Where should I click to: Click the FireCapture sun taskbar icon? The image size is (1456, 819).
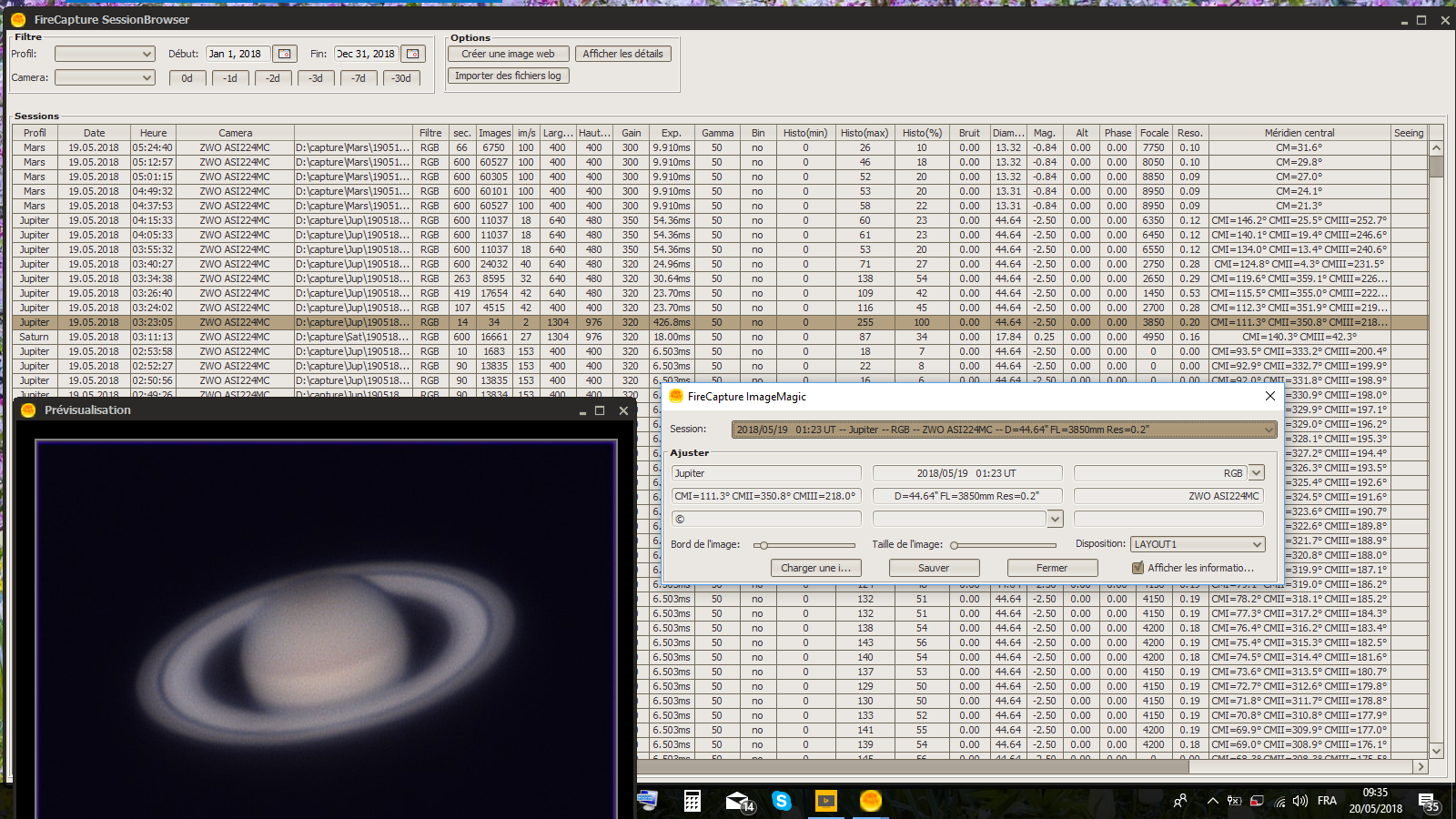coord(871,801)
